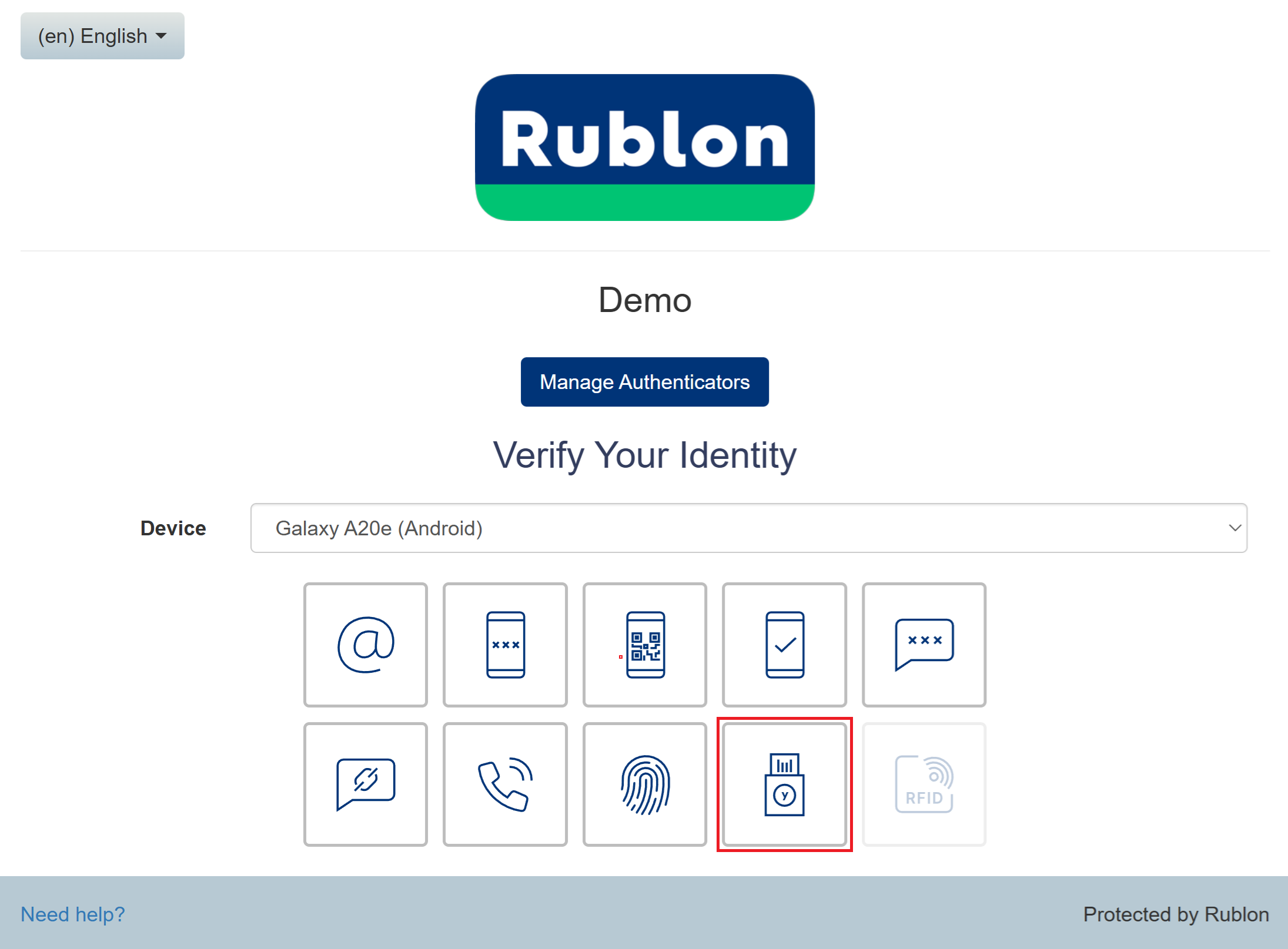Select the SMS Passcode speech bubble icon
1288x949 pixels.
[x=924, y=645]
